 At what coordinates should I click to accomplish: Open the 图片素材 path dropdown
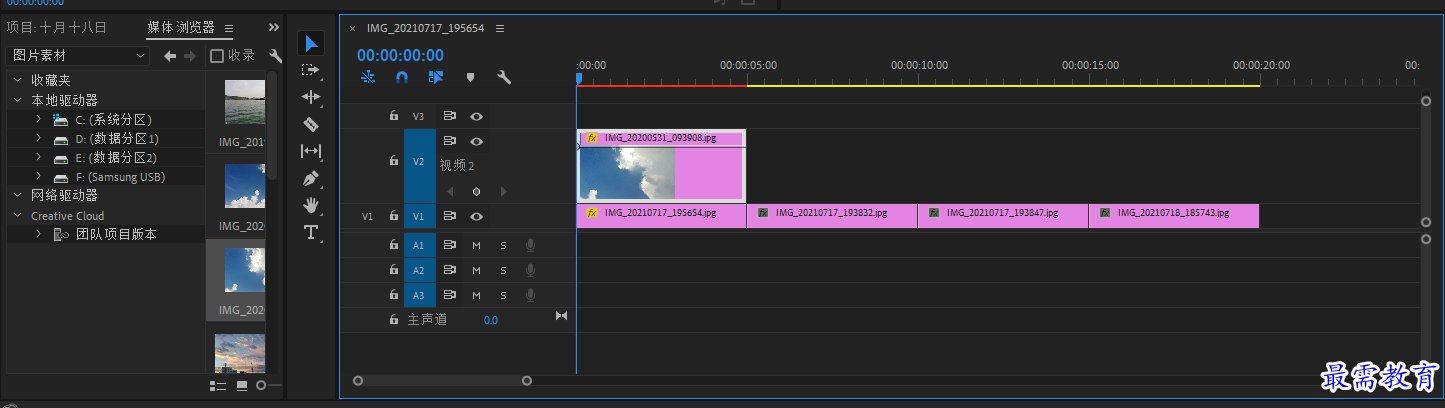click(x=78, y=56)
